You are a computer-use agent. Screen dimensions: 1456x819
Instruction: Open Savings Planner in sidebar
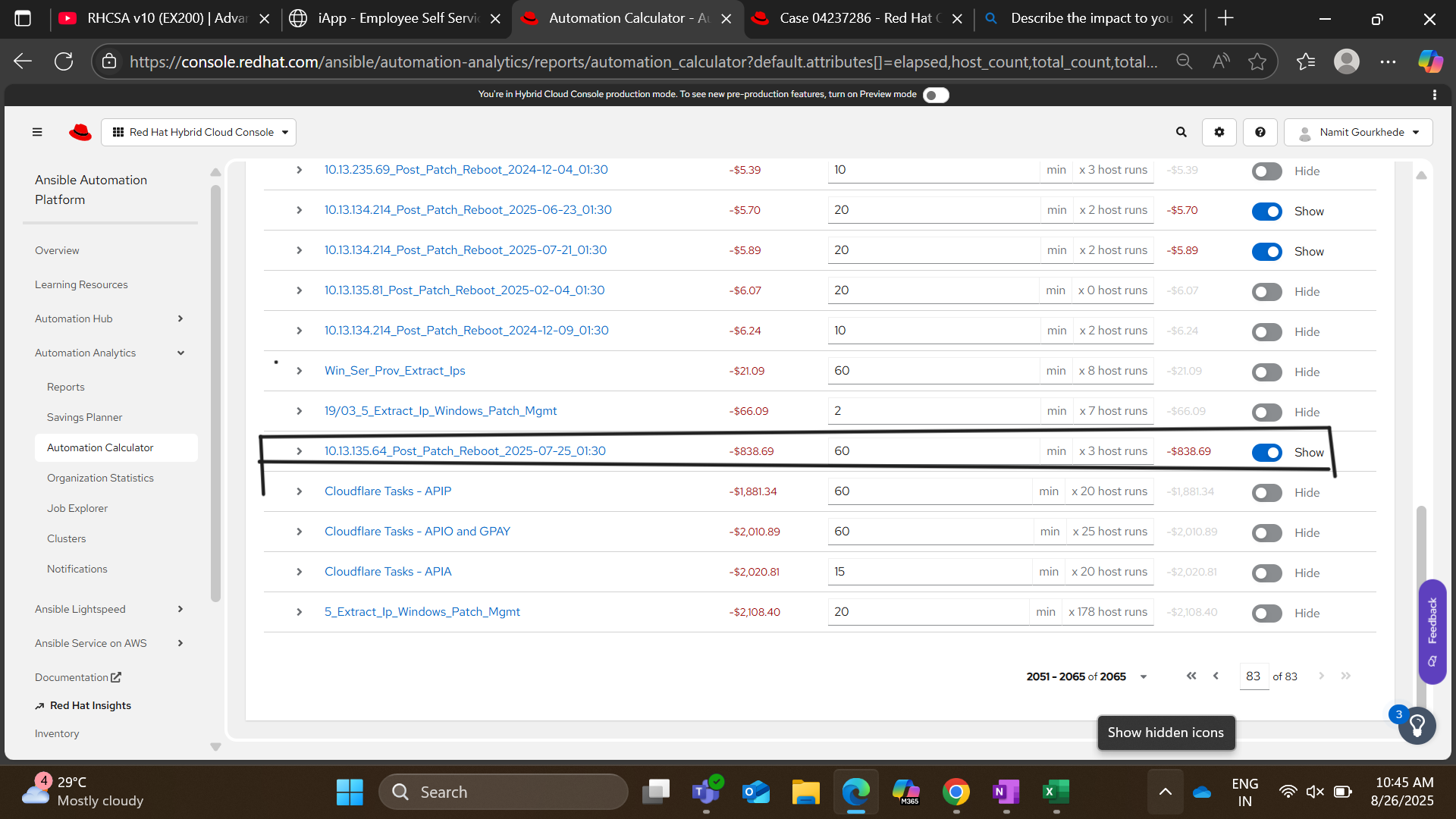tap(84, 417)
